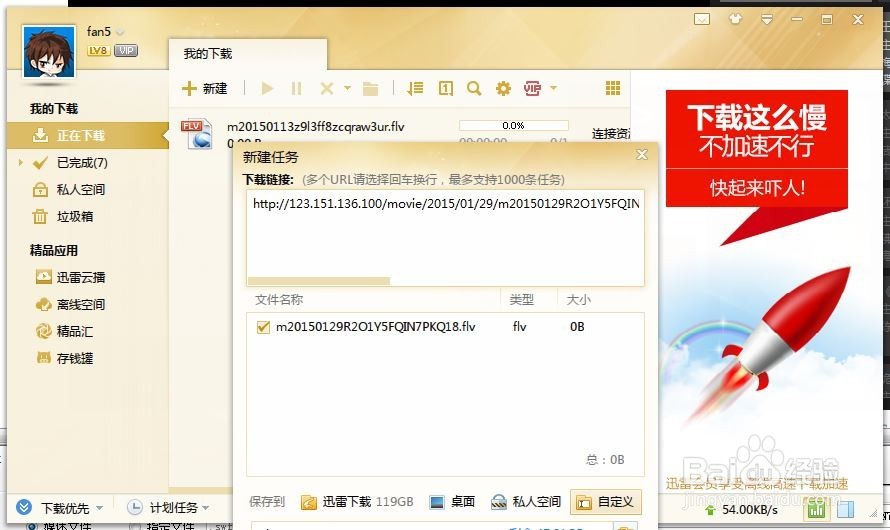Launch 迅雷云播 app
Image resolution: width=890 pixels, height=530 pixels.
pos(81,277)
